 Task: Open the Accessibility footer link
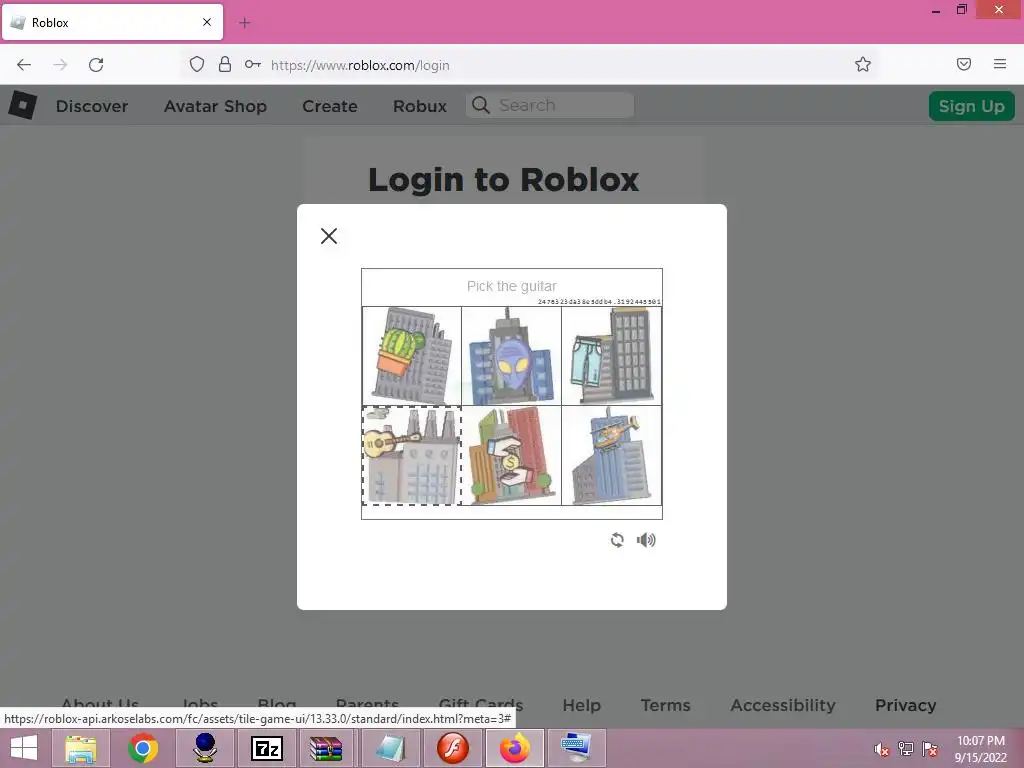(x=783, y=705)
